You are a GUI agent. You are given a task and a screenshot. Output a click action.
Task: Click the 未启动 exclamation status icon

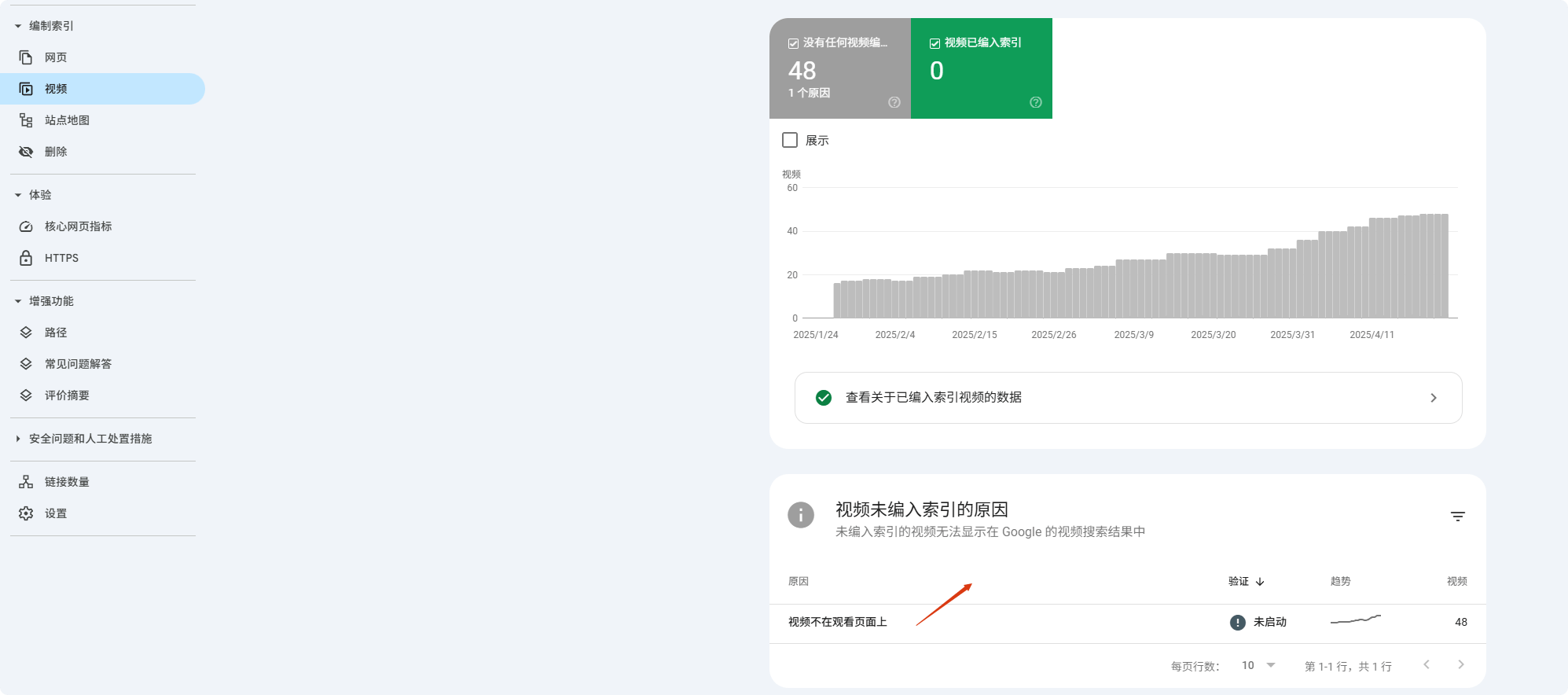(1238, 623)
